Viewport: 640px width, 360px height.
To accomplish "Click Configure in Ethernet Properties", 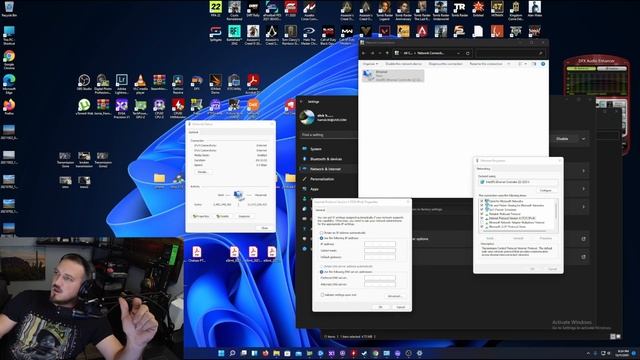I will click(x=546, y=190).
